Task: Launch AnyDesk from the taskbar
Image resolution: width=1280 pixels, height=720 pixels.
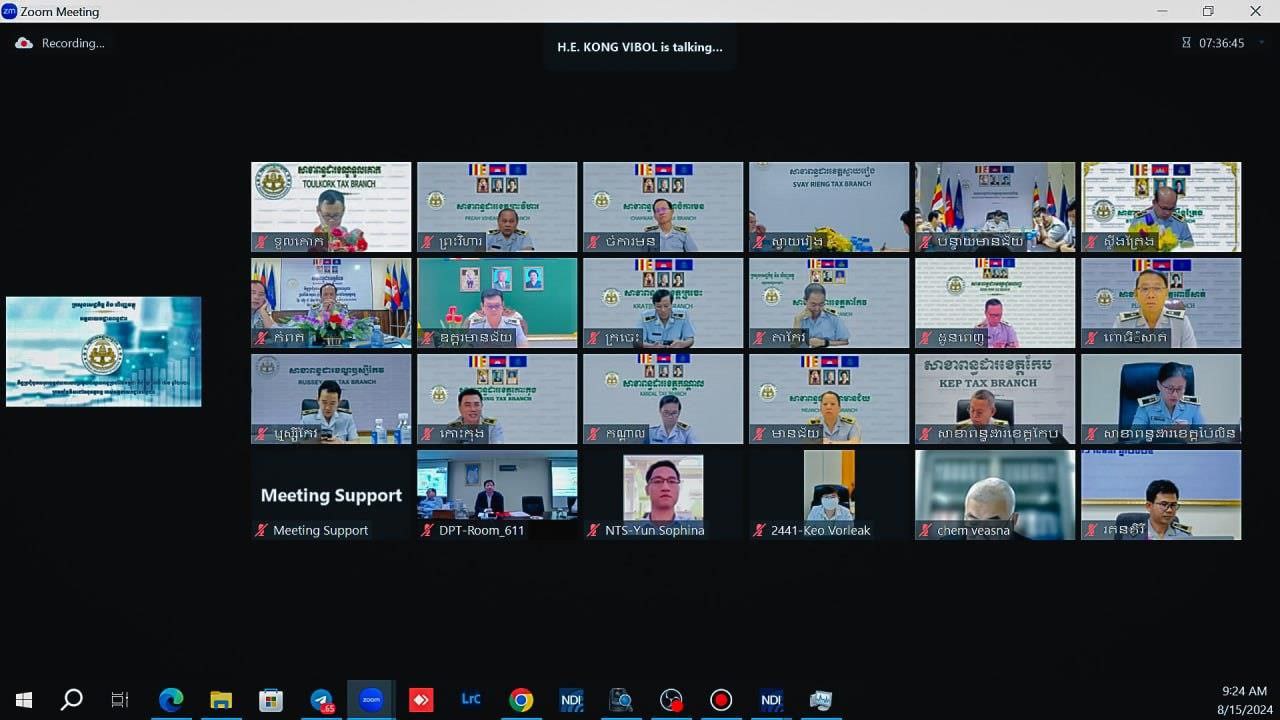Action: tap(421, 700)
